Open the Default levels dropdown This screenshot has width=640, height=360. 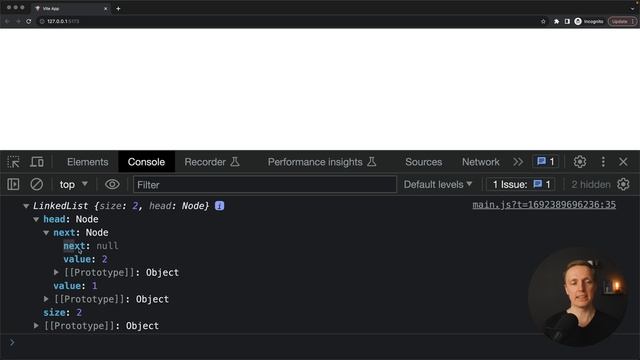tap(438, 184)
